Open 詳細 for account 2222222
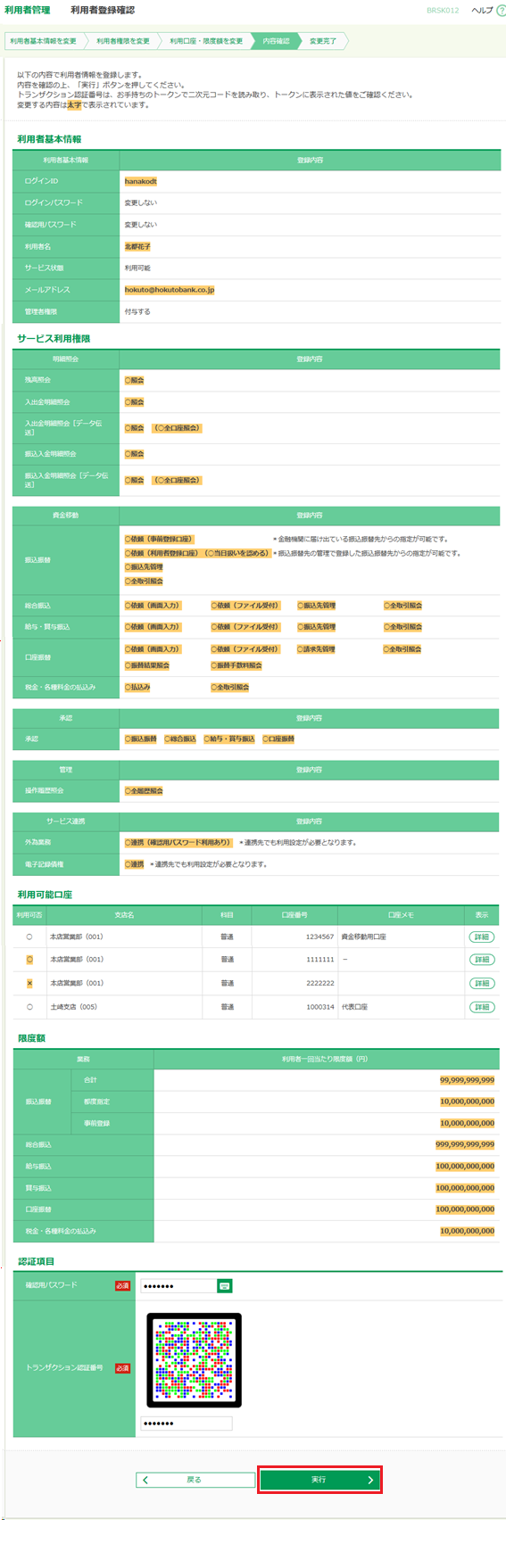The height and width of the screenshot is (1568, 506). click(482, 983)
